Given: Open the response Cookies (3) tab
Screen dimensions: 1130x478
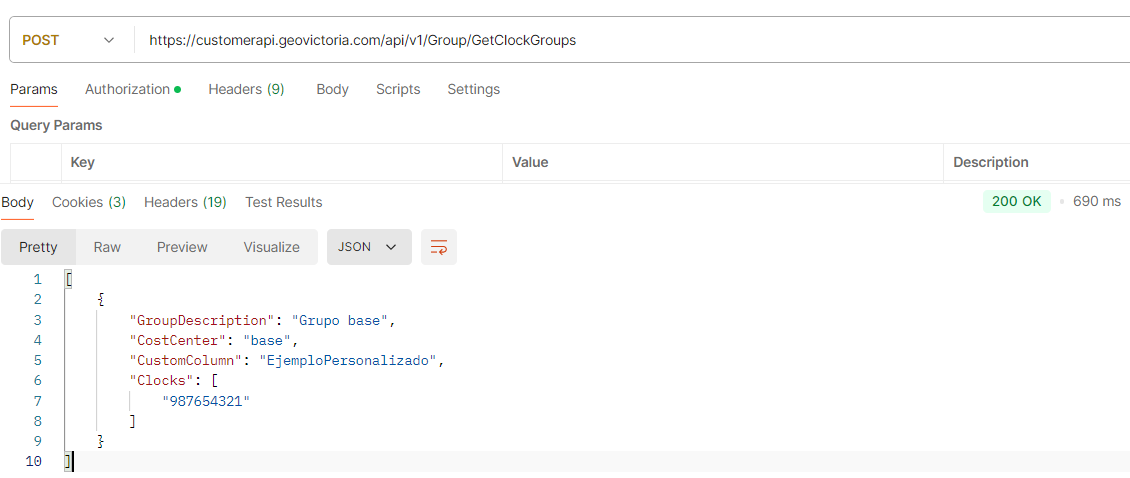Looking at the screenshot, I should (89, 202).
